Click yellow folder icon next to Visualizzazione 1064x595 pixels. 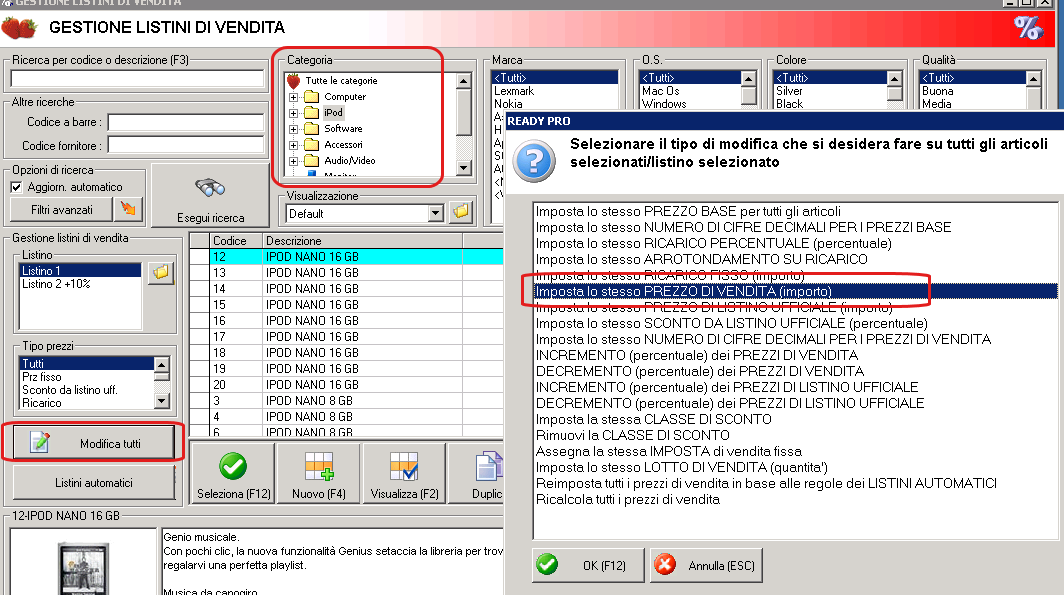460,212
